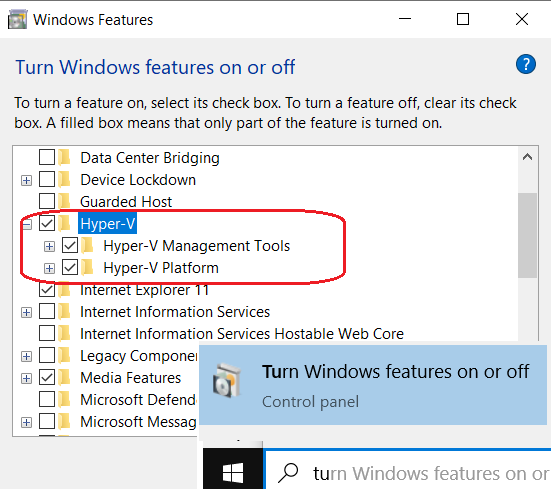Select the 'Internet Explorer 11' row
This screenshot has height=489, width=551.
144,290
